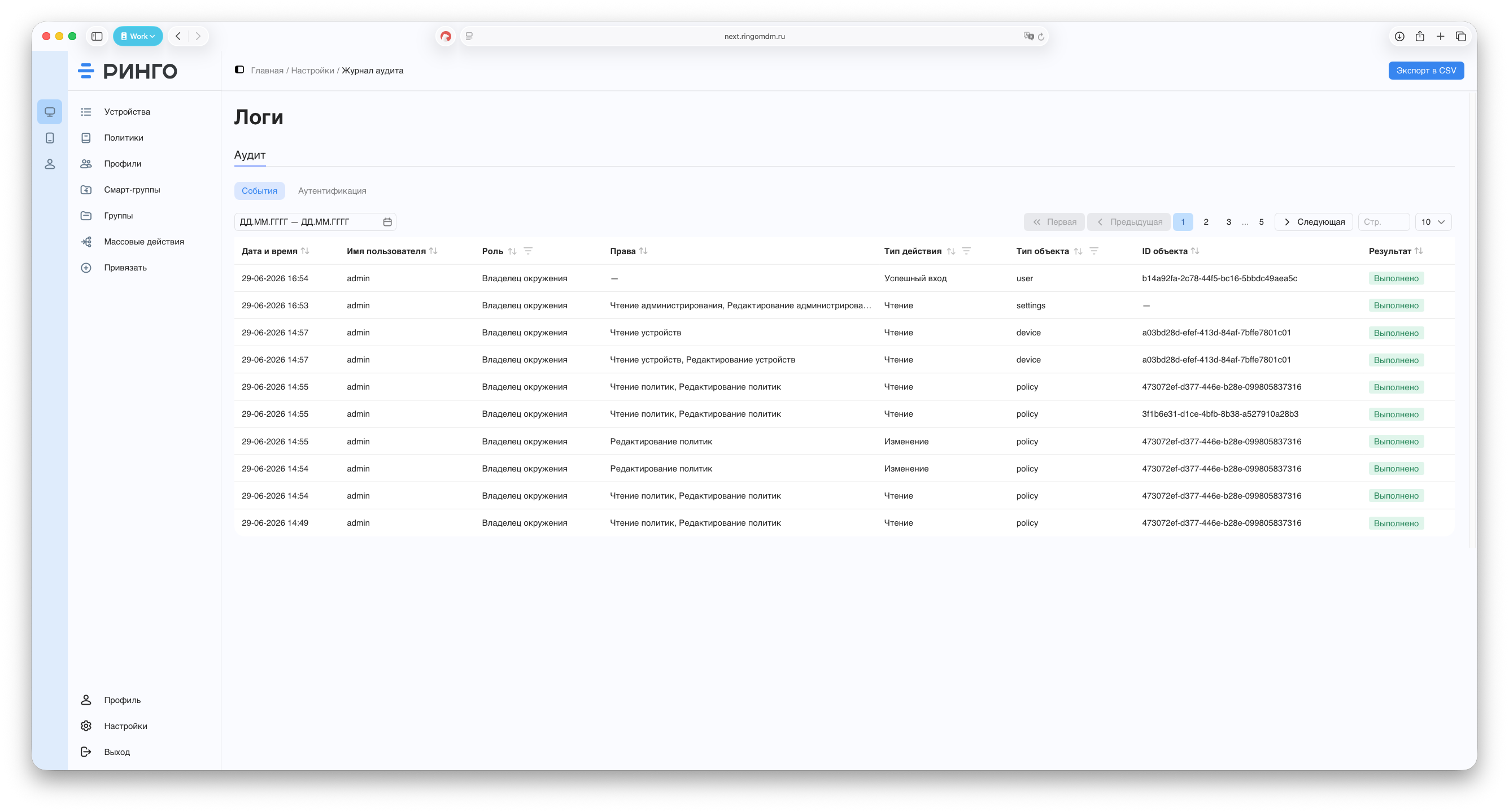Expand the rows-per-page dropdown showing 10
Image resolution: width=1509 pixels, height=812 pixels.
tap(1433, 222)
